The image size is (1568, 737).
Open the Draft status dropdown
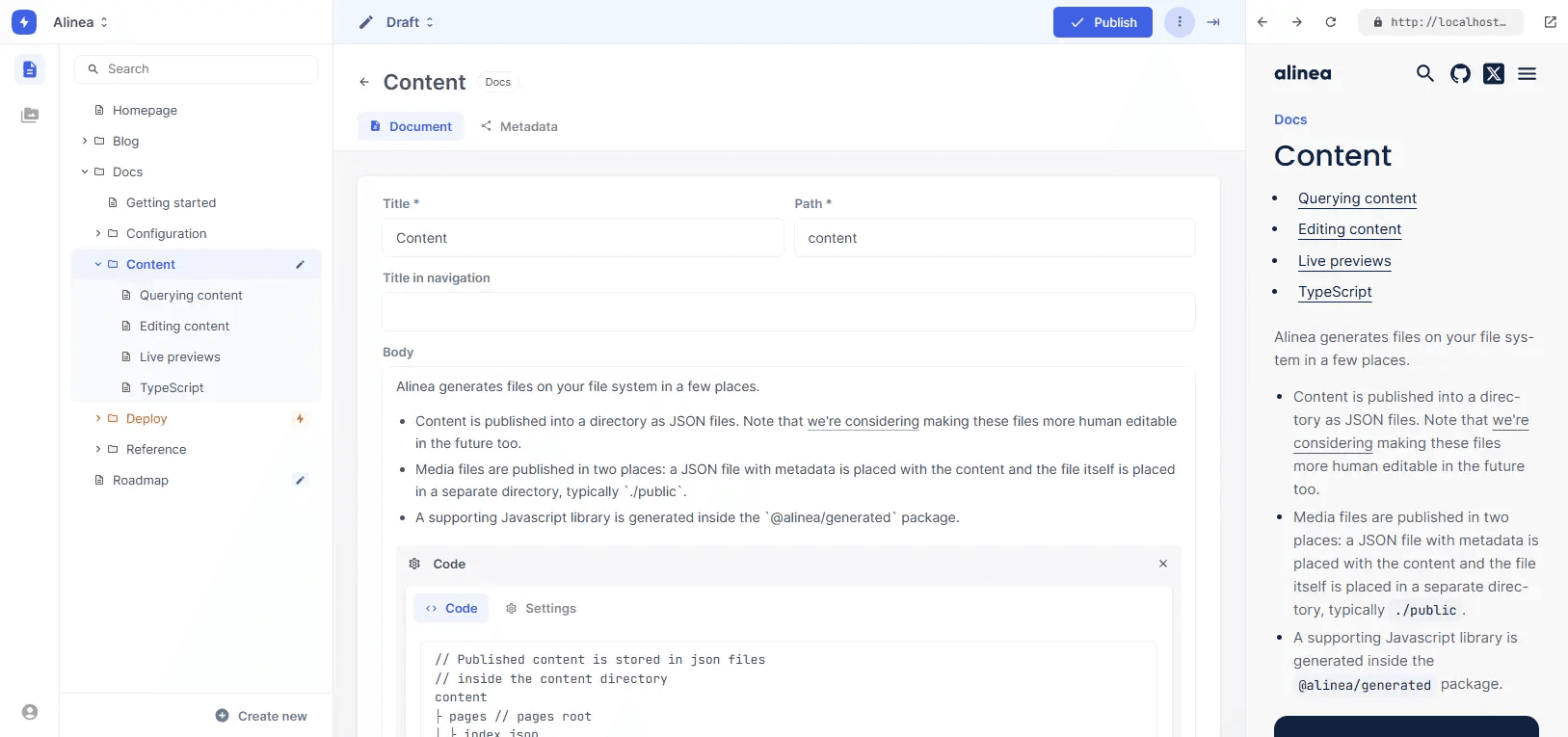(410, 22)
